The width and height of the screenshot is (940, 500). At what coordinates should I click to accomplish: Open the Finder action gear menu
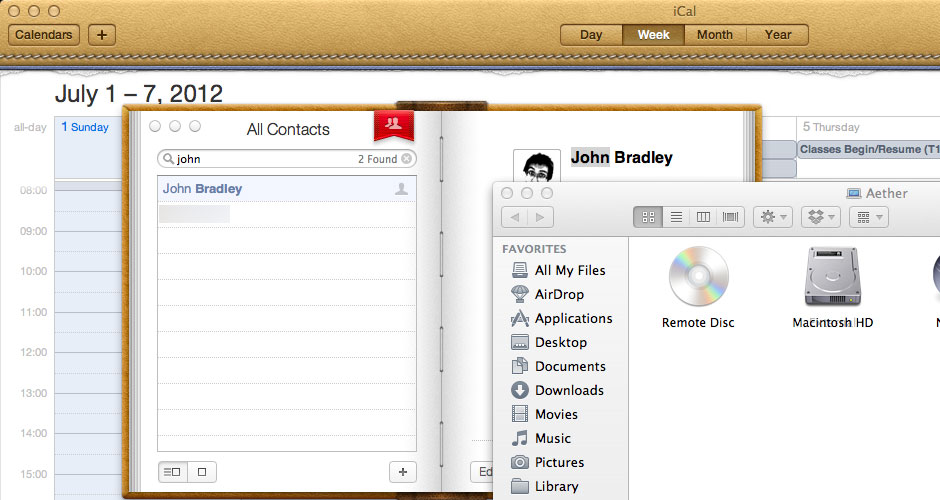[x=773, y=217]
